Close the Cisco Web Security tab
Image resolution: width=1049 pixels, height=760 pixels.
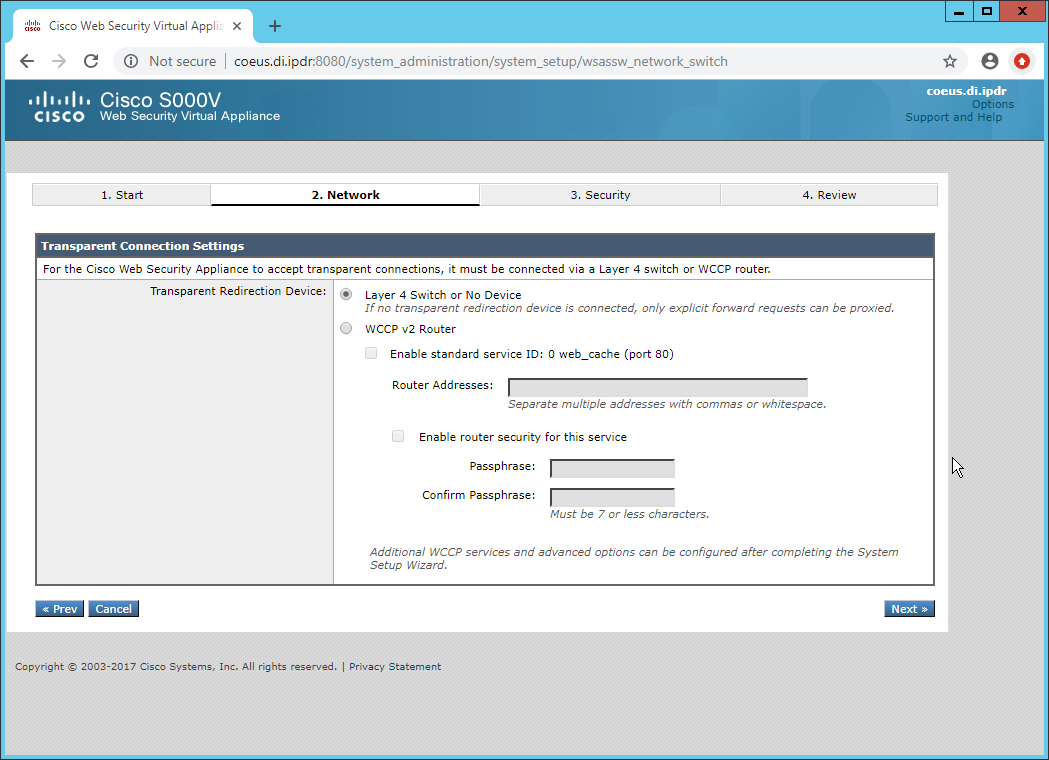coord(237,26)
